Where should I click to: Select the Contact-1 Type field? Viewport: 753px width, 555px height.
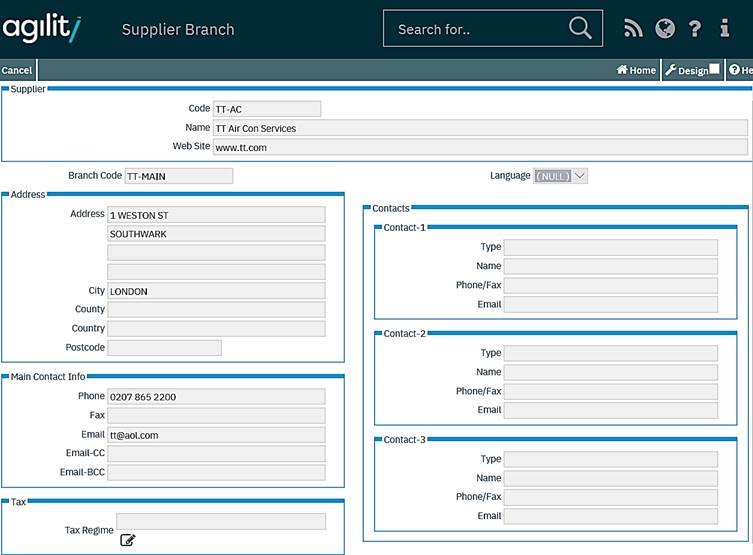[x=610, y=247]
